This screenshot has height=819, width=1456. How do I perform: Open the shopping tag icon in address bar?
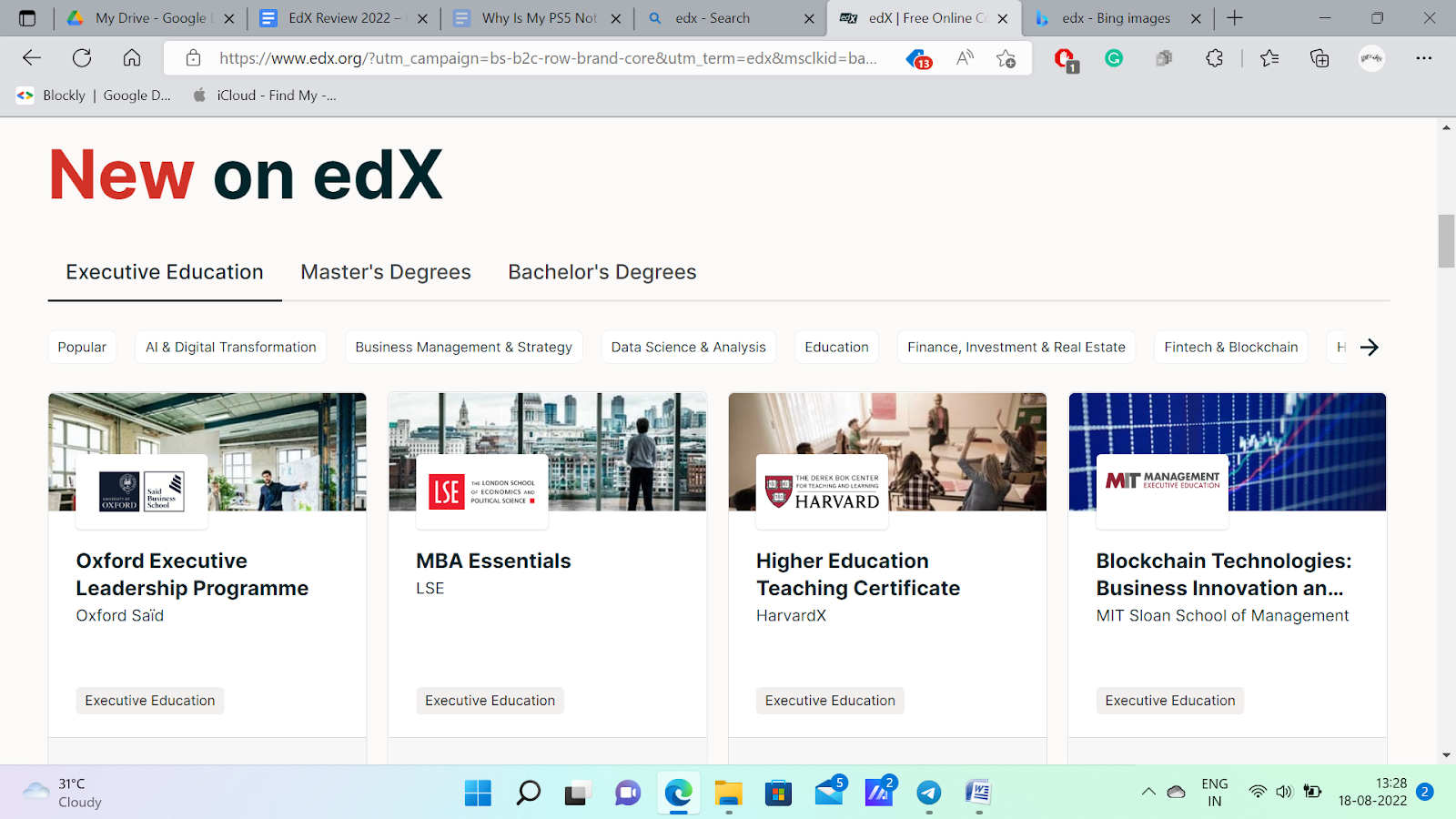[919, 59]
